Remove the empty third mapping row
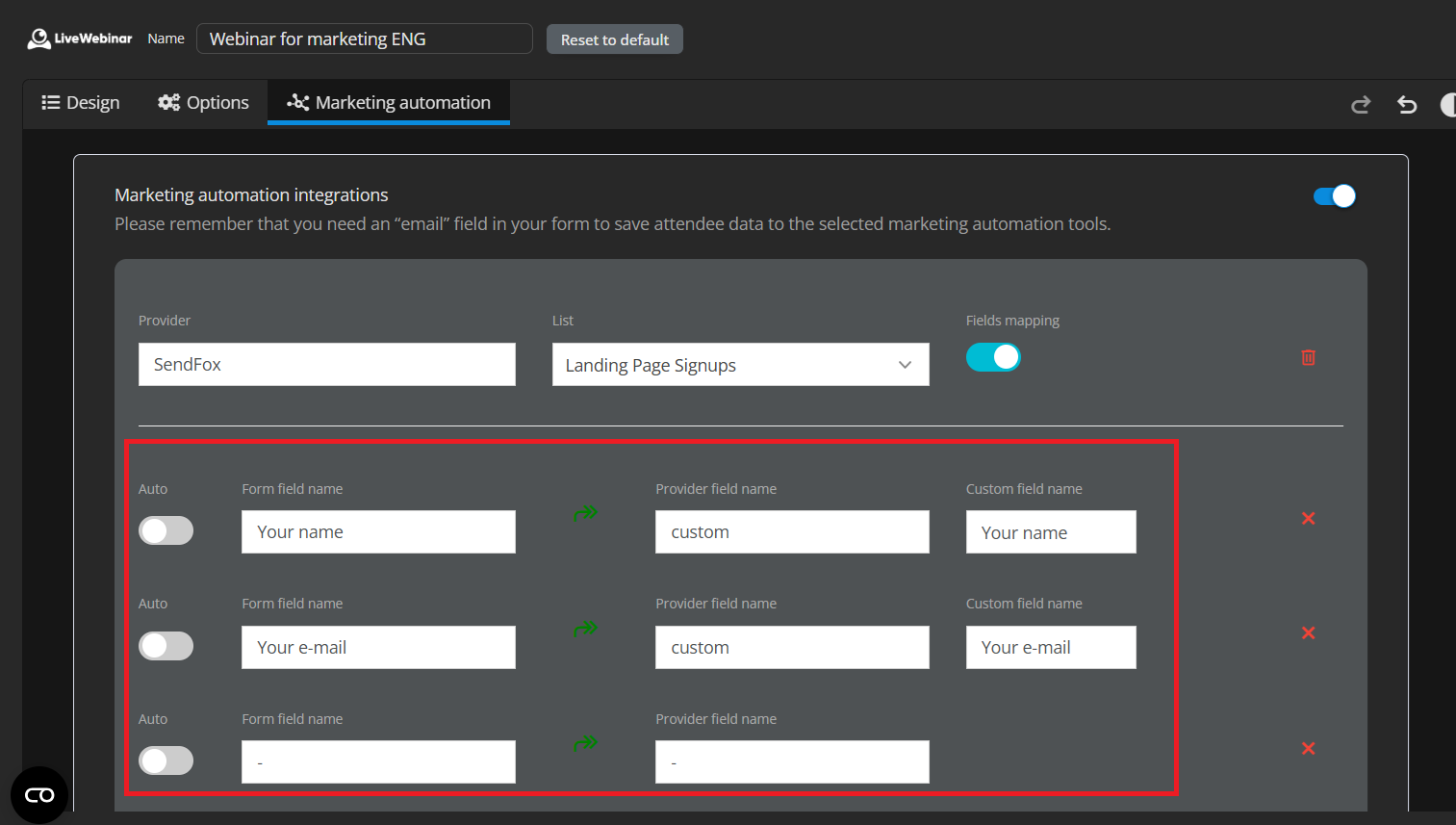Viewport: 1456px width, 825px height. click(1308, 749)
